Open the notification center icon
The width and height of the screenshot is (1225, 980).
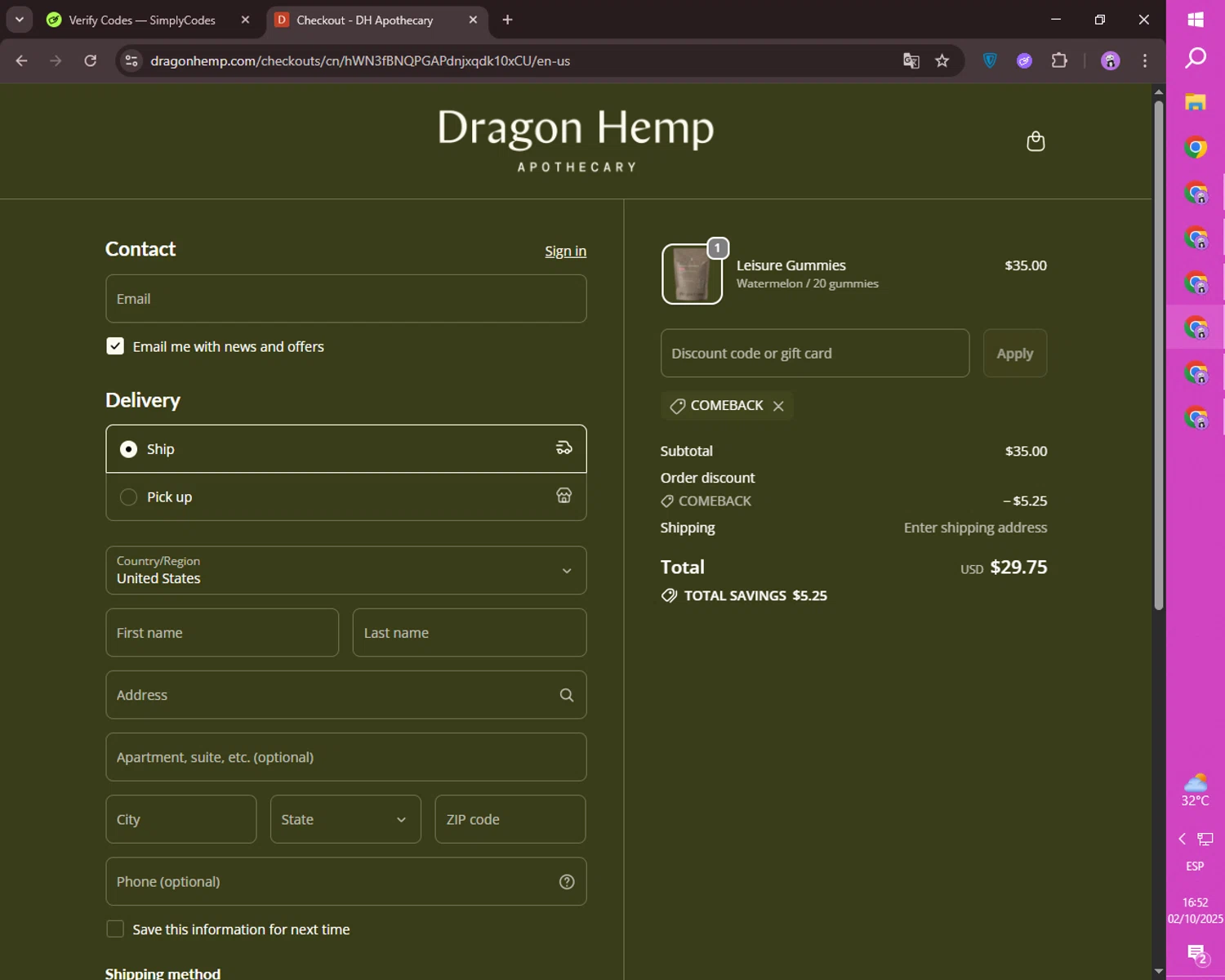click(1196, 954)
